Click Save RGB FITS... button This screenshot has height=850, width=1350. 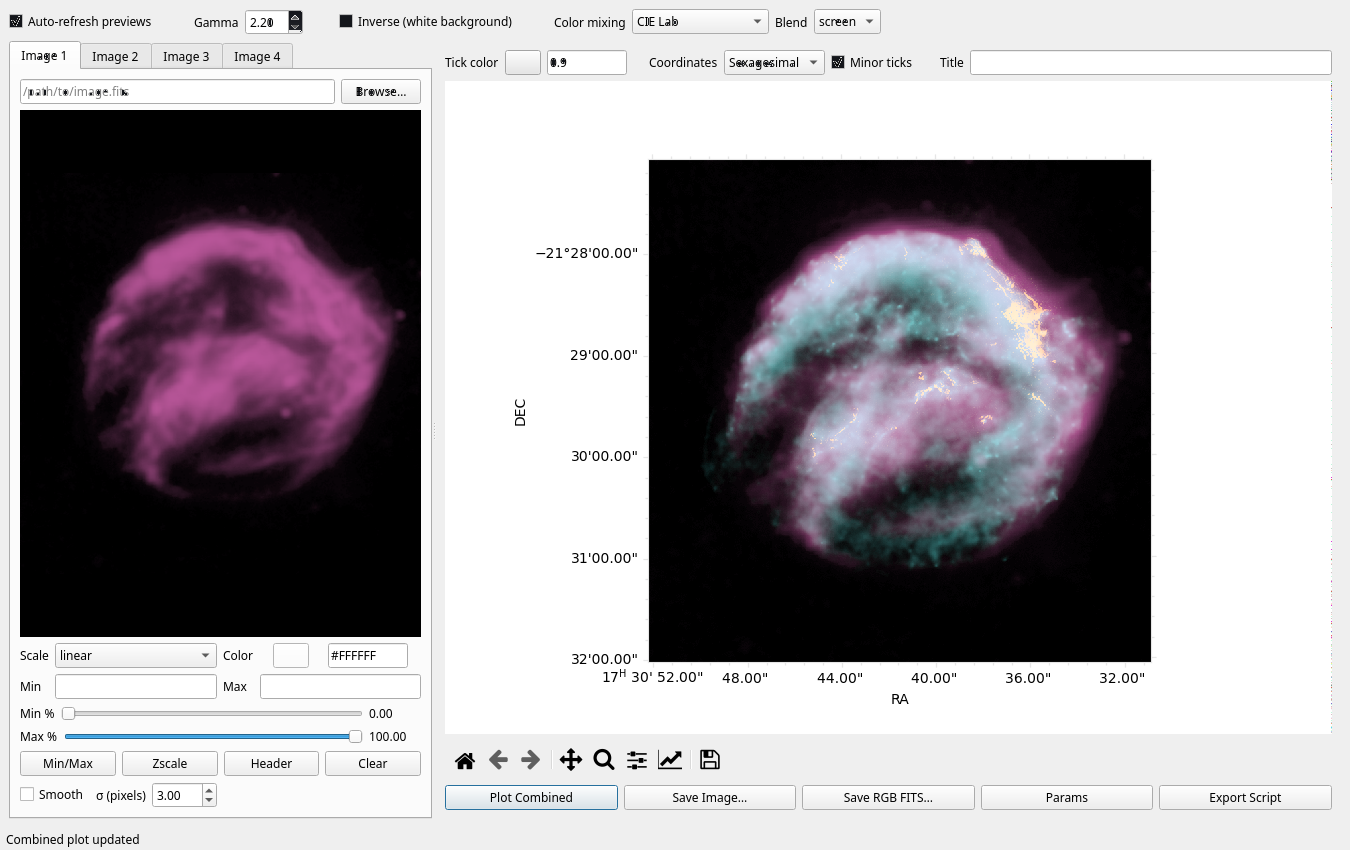coord(888,797)
